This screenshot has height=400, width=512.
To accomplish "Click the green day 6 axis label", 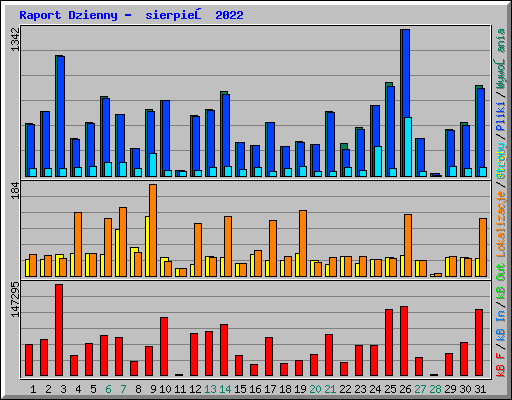I will pyautogui.click(x=108, y=389).
